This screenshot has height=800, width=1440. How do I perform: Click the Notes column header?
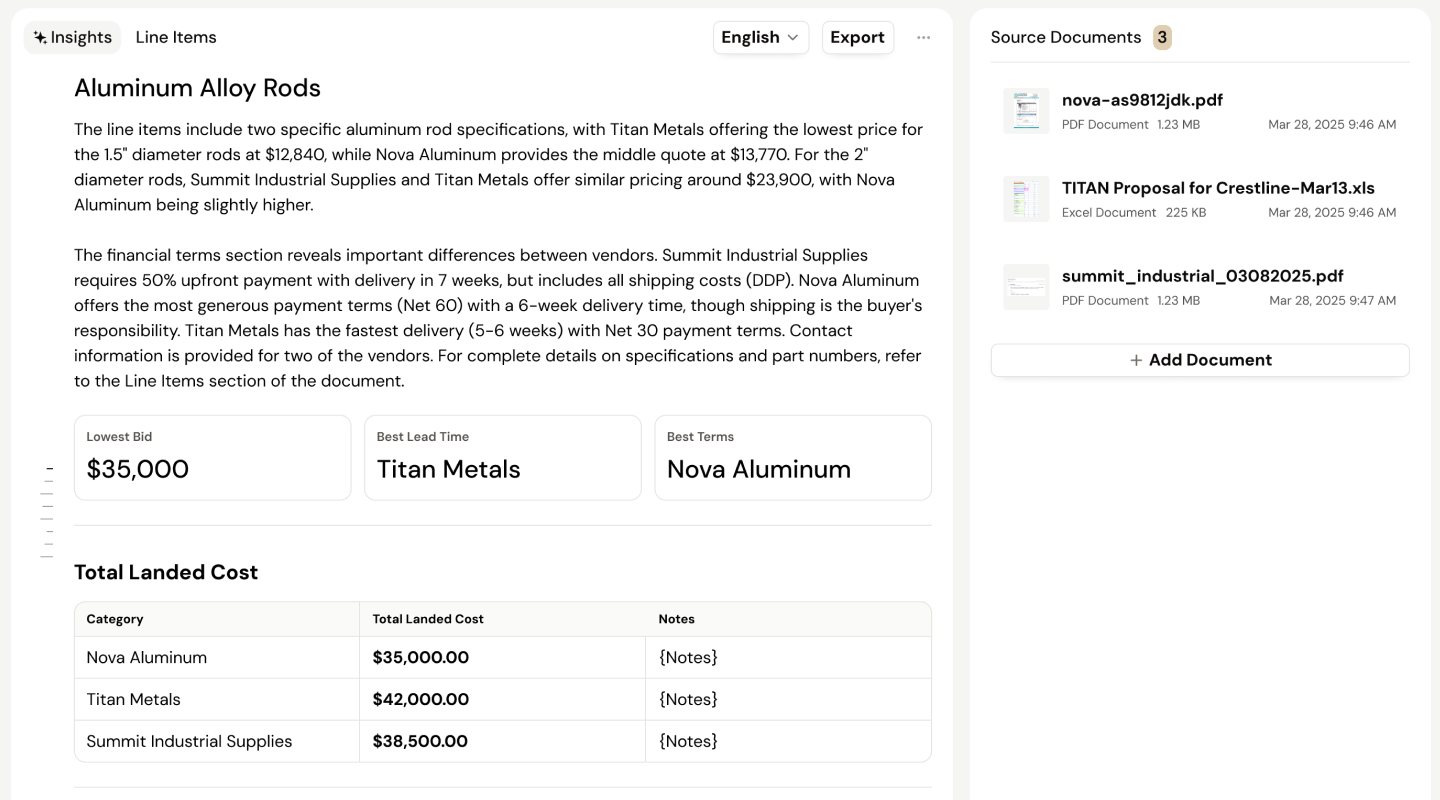coord(676,619)
